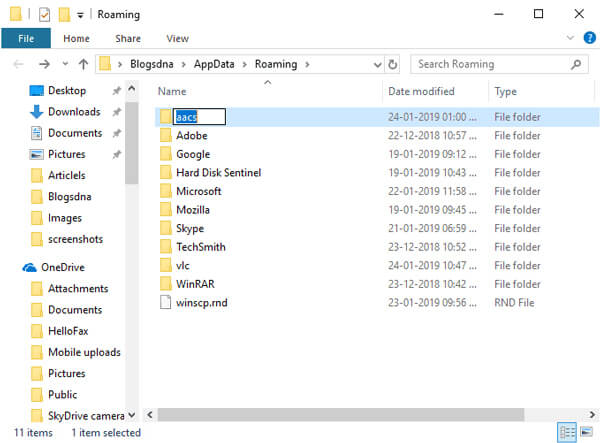Click the Refresh button in address bar

coord(392,64)
